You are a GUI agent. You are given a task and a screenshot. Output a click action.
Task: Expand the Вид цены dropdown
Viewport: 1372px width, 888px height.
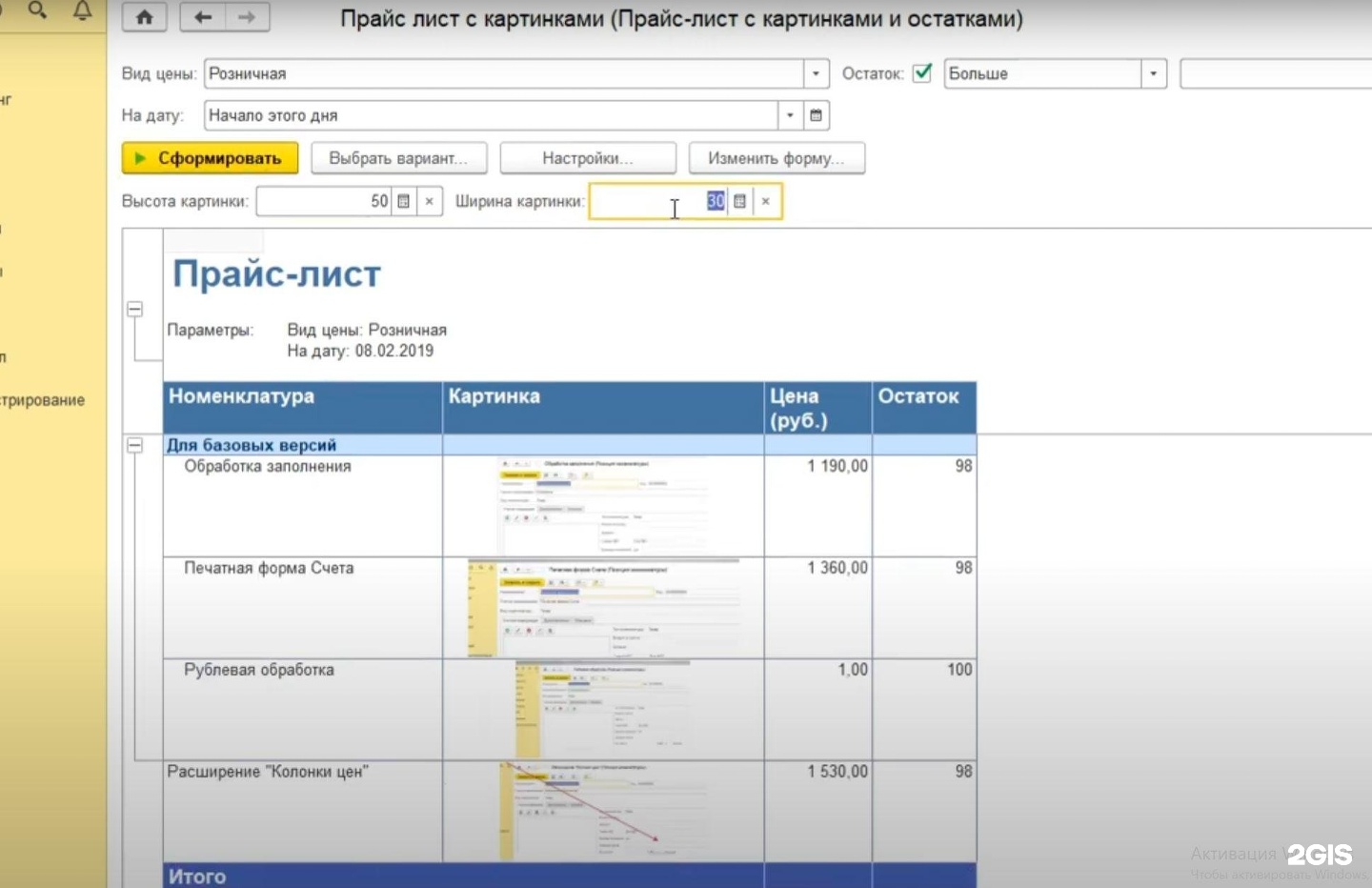[x=817, y=73]
